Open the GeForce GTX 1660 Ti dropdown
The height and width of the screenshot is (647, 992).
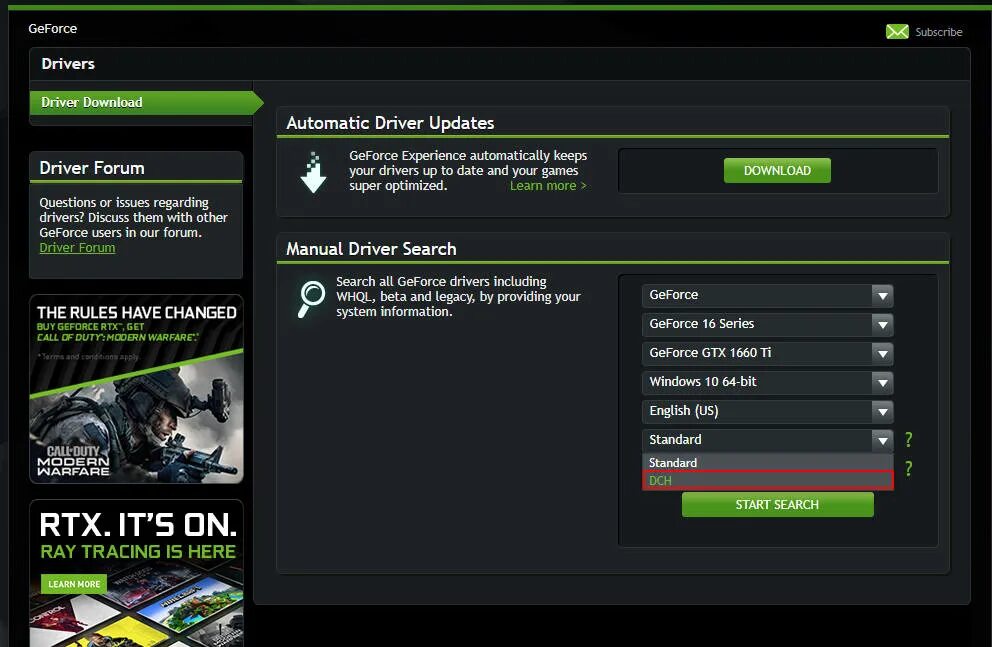pos(767,354)
